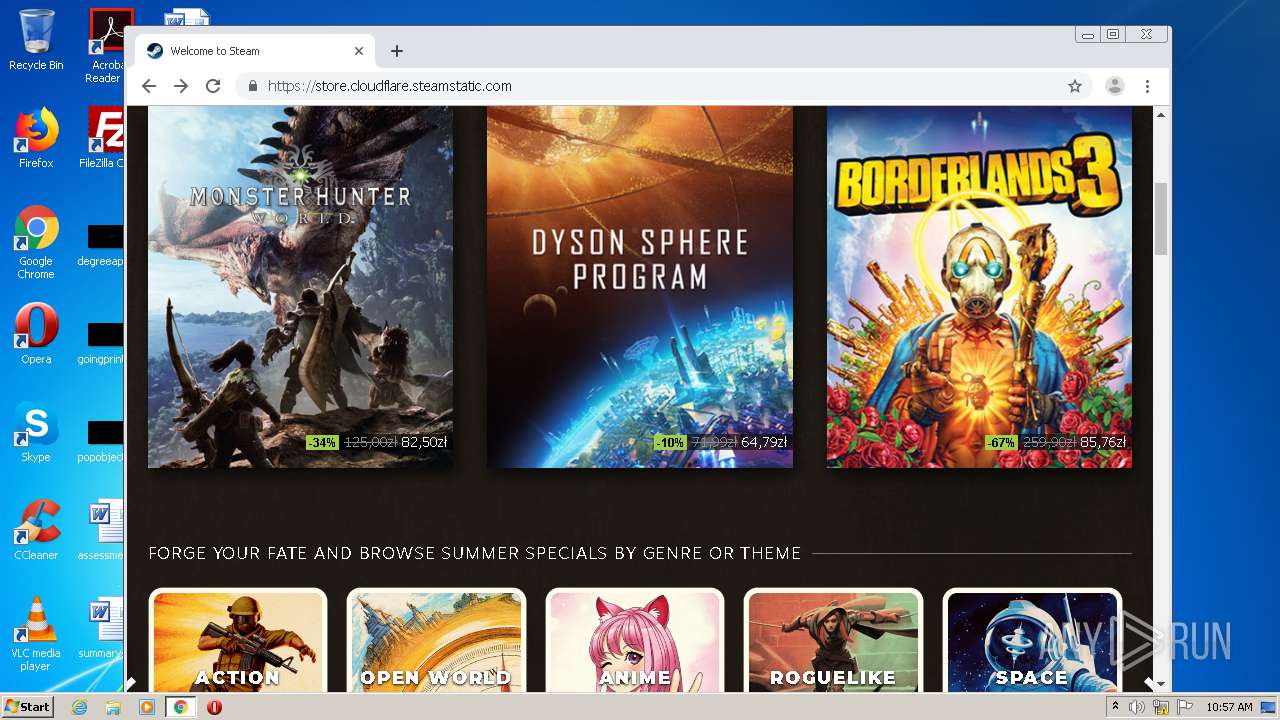Open the Dyson Sphere Program game card
The width and height of the screenshot is (1280, 720).
coord(640,287)
